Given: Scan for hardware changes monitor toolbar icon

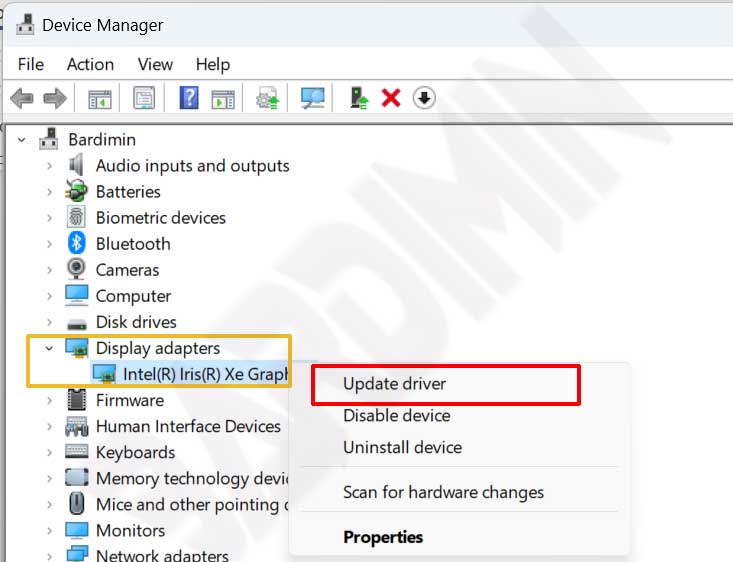Looking at the screenshot, I should [x=313, y=98].
